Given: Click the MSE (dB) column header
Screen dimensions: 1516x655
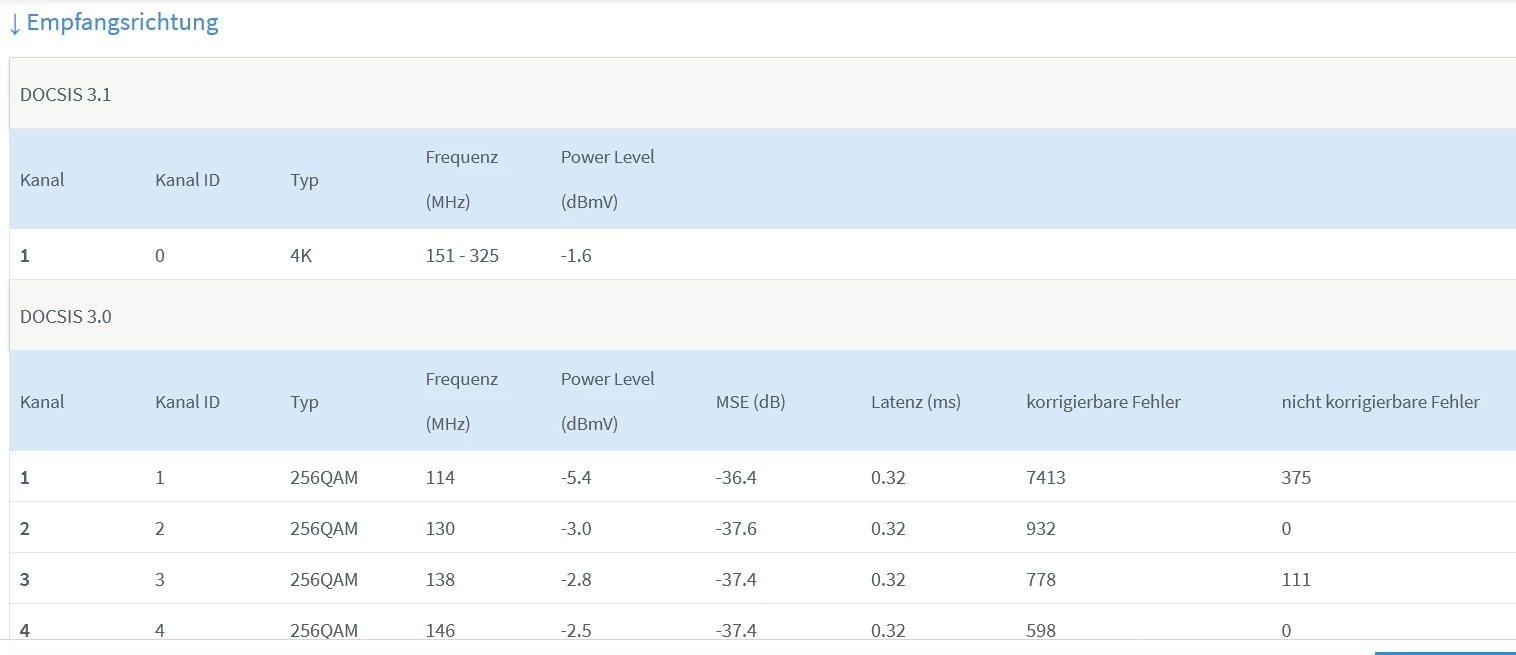Looking at the screenshot, I should [750, 402].
